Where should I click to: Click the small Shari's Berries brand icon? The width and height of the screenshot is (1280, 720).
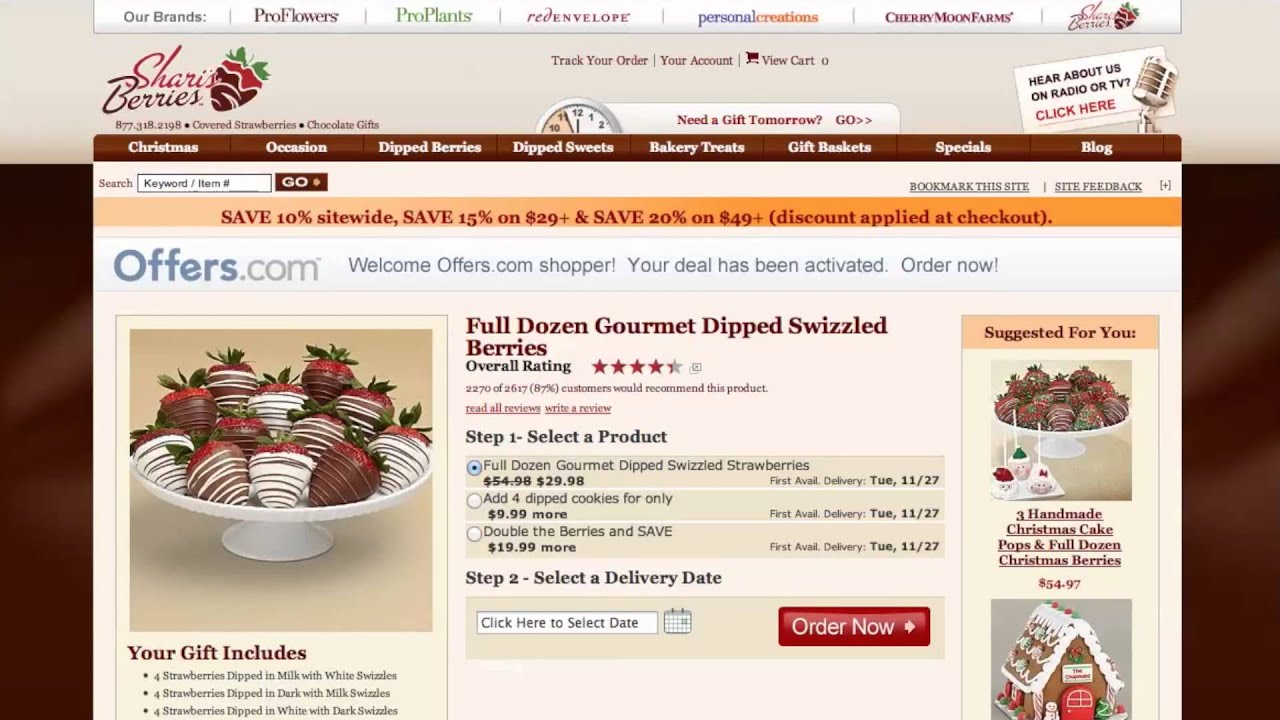coord(1104,17)
